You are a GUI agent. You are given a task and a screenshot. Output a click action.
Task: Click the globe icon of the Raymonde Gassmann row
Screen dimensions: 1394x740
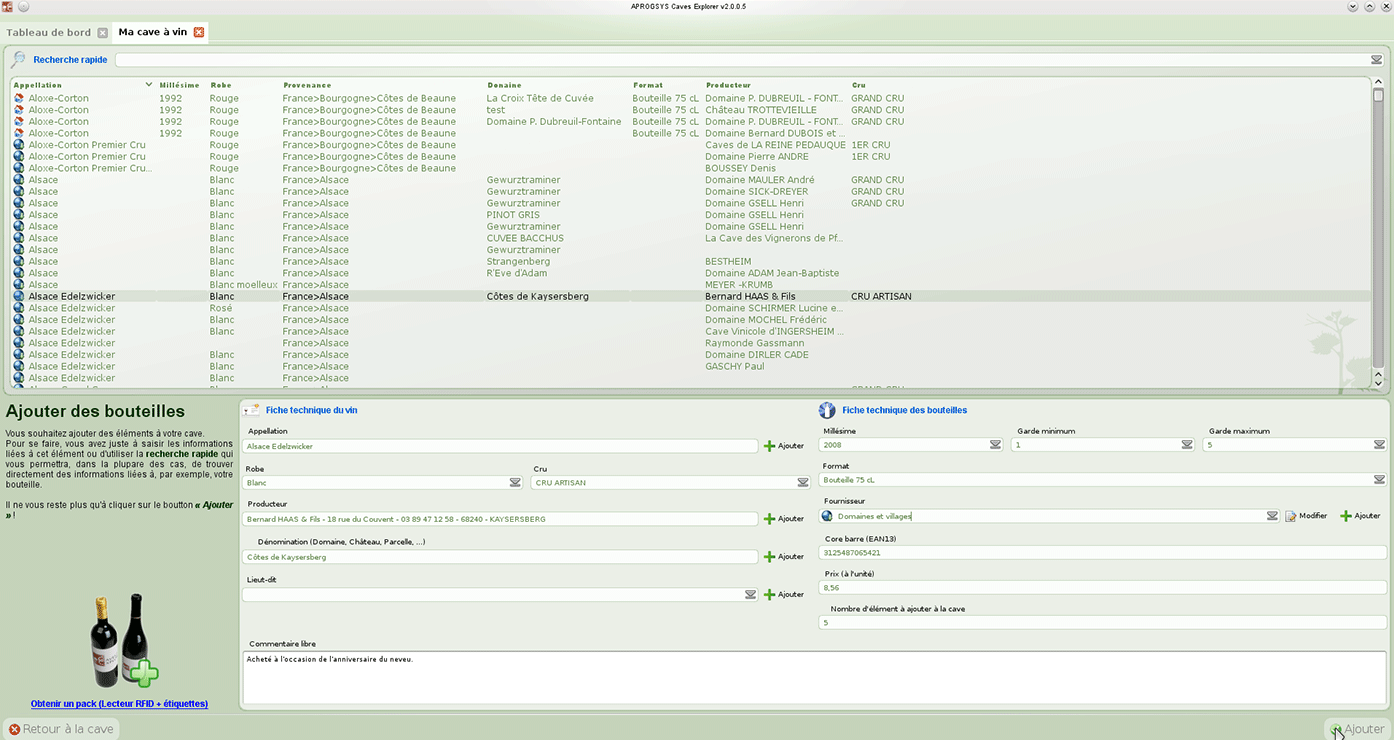tap(18, 343)
